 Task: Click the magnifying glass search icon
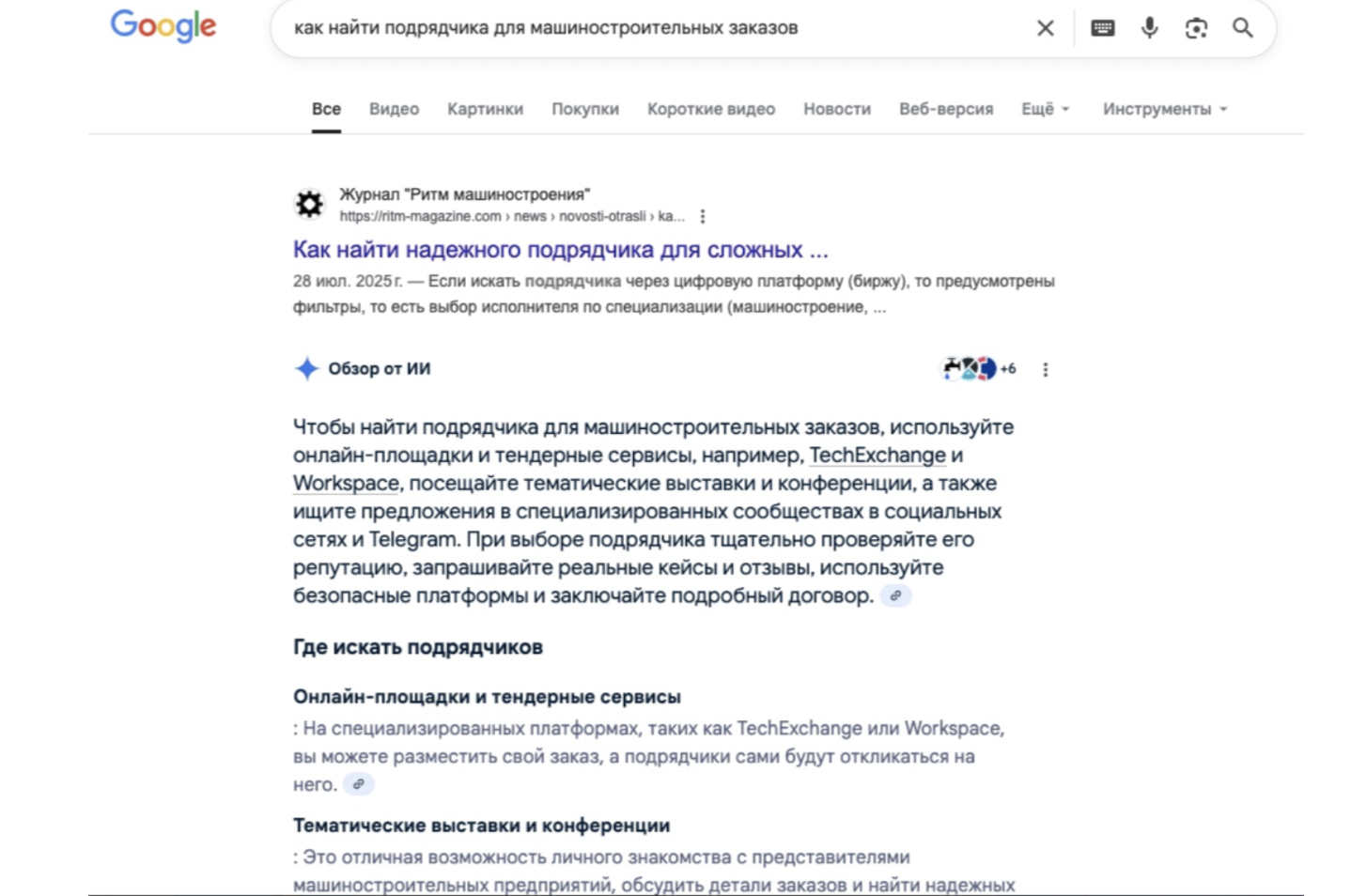pos(1242,28)
